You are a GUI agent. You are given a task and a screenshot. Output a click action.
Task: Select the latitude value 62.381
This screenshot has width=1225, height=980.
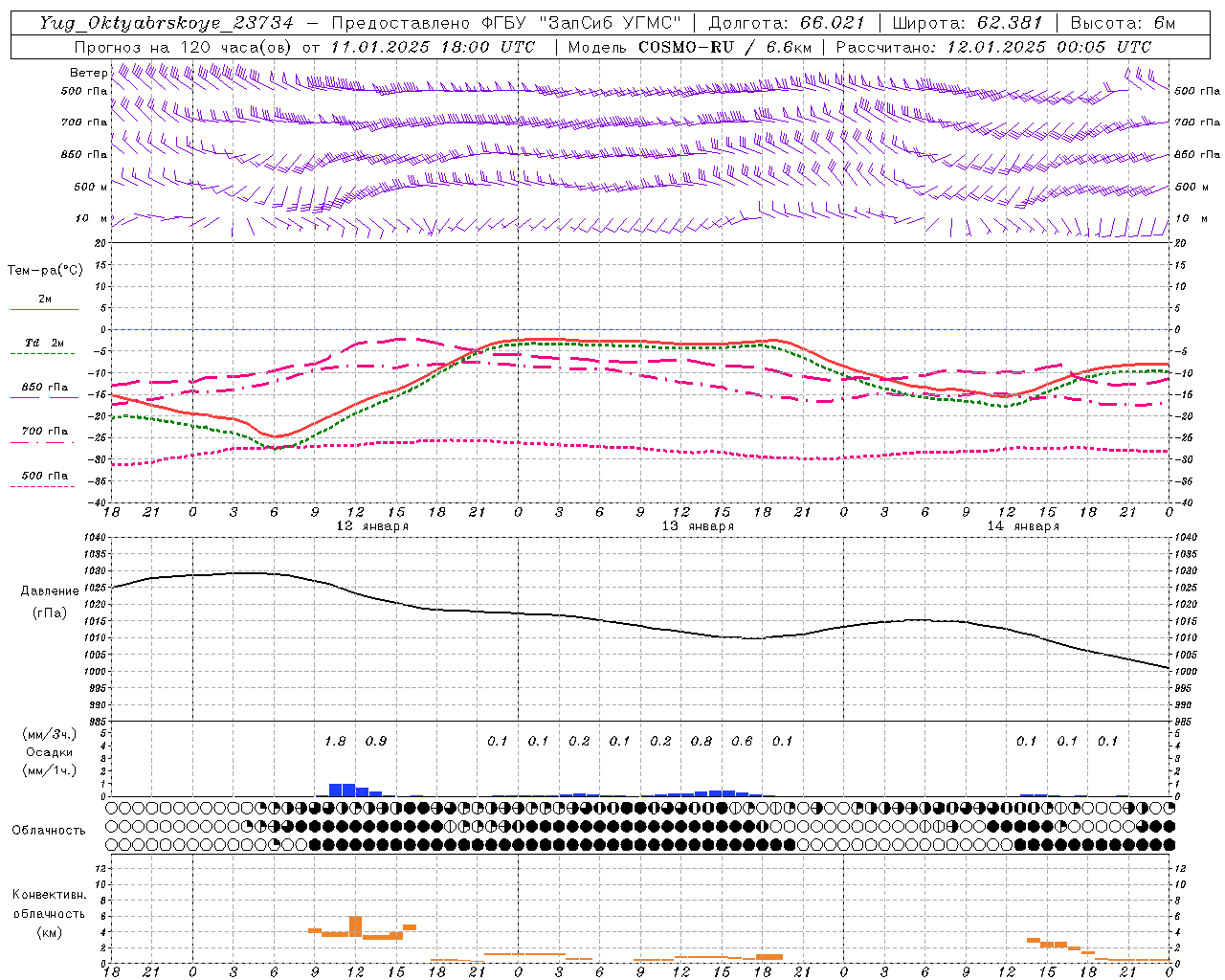pos(1010,23)
